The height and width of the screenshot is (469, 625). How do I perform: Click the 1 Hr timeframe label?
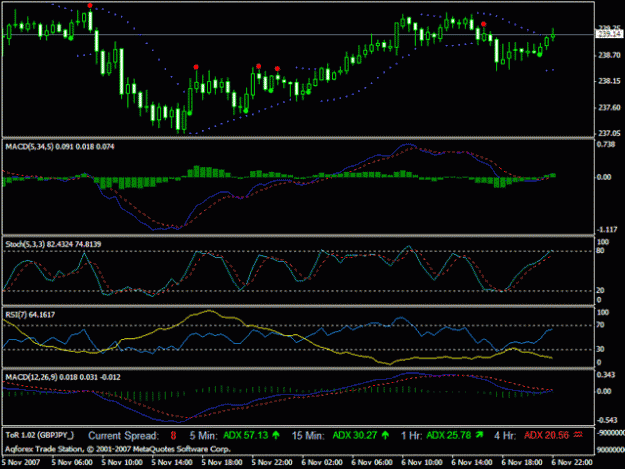(412, 436)
